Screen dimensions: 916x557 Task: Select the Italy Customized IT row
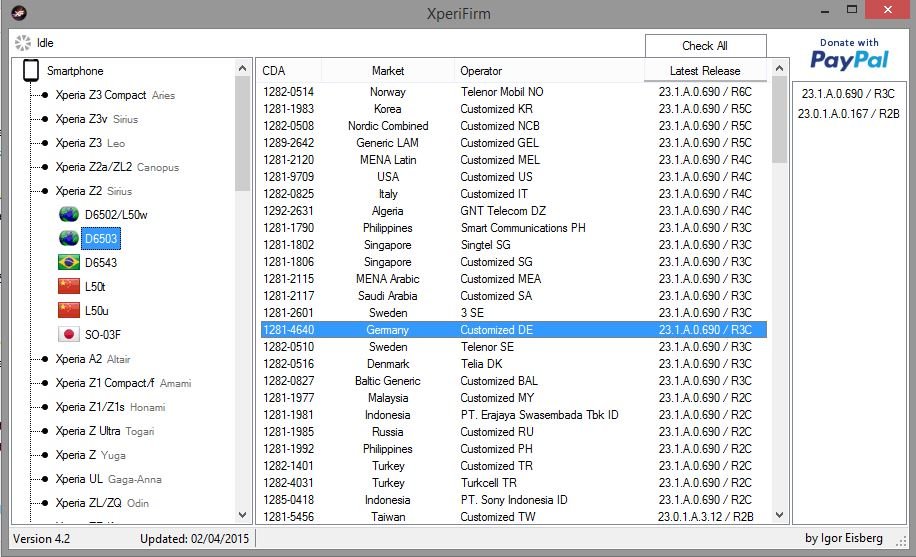(x=513, y=193)
